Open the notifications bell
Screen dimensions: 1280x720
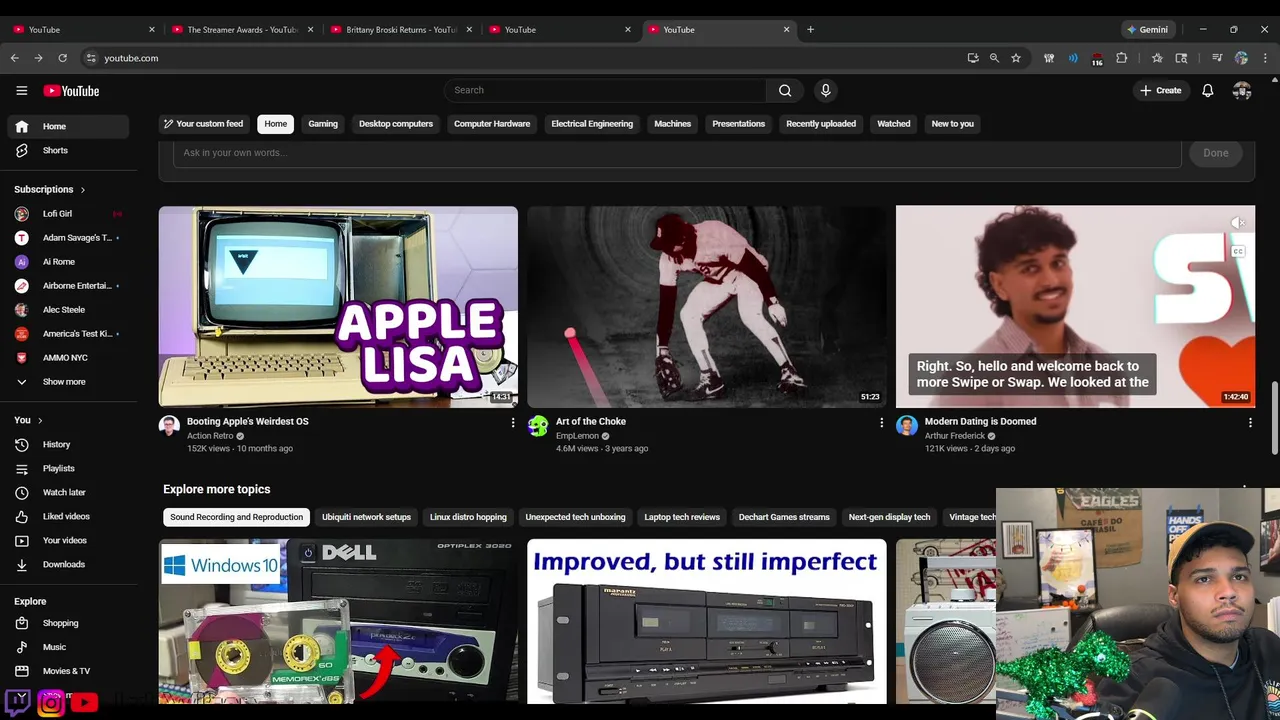coord(1208,90)
